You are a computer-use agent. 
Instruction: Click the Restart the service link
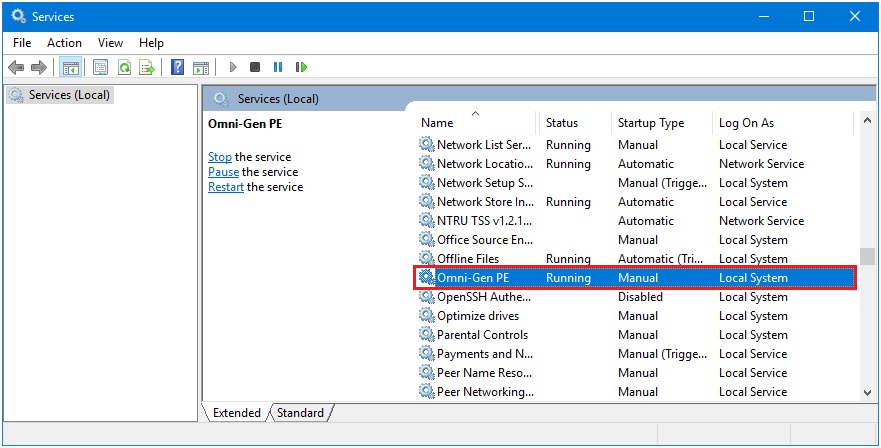226,187
